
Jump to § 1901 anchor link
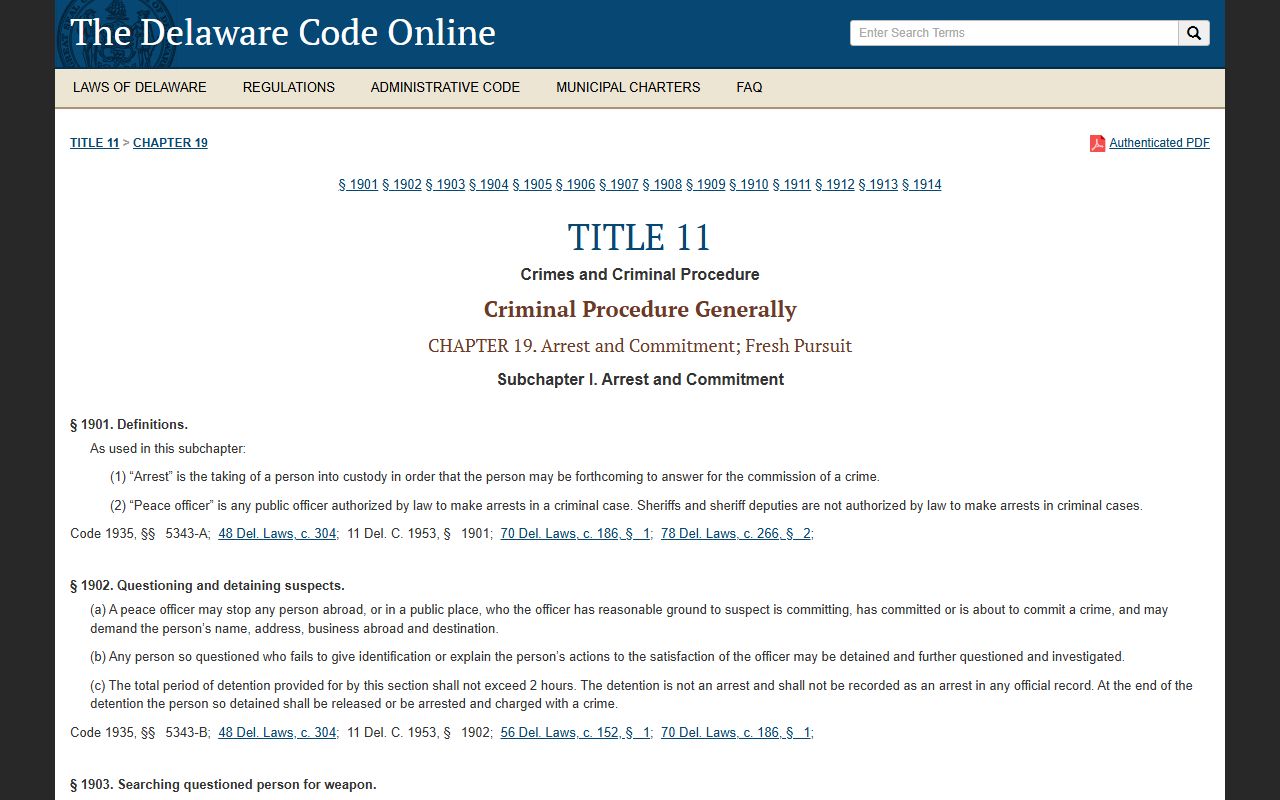click(x=358, y=184)
